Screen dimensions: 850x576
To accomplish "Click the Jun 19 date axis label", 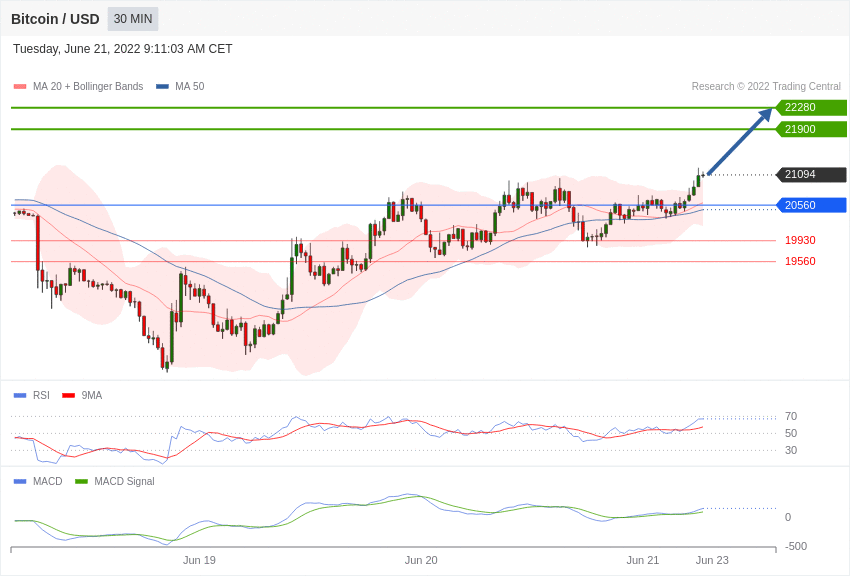I will point(199,560).
